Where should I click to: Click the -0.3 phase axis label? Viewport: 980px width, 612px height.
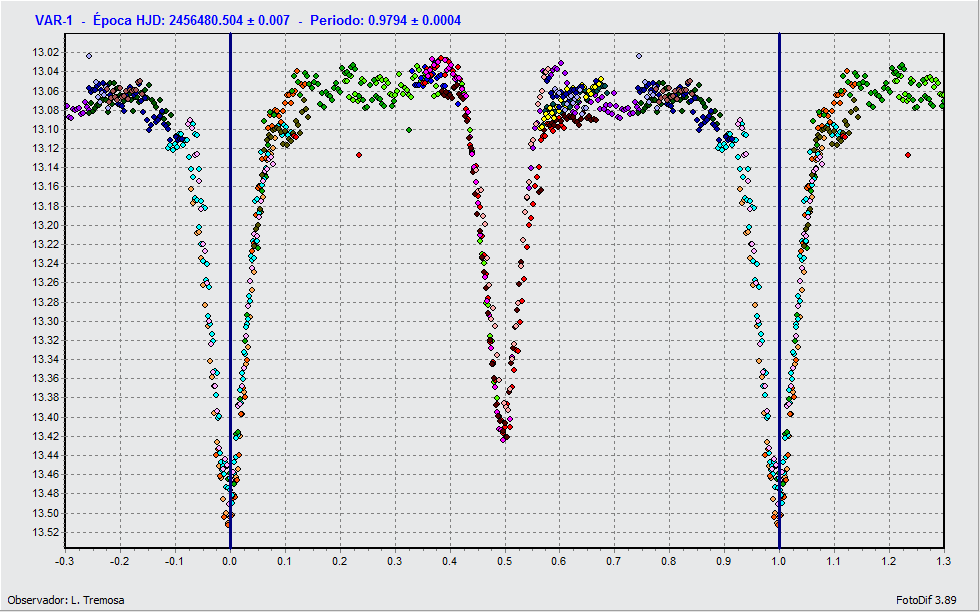(x=64, y=561)
